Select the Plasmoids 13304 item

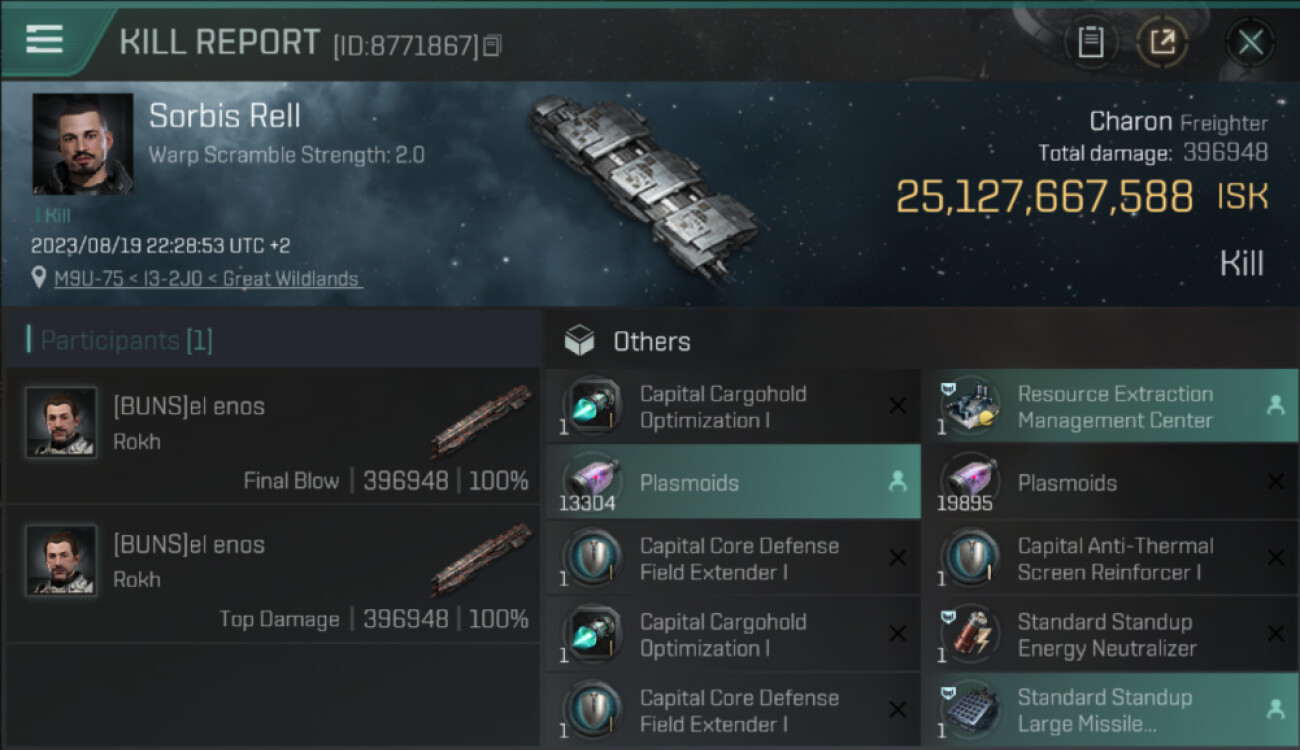[732, 482]
